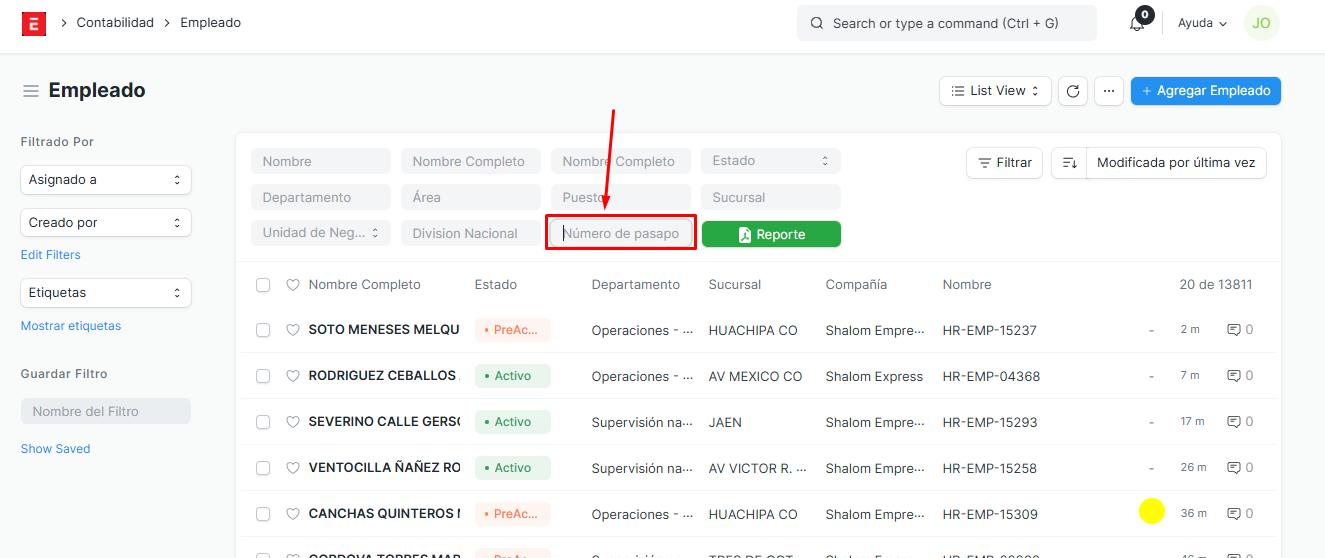The image size is (1325, 558).
Task: Select the RODRIGUEZ CEBALLOS row checkbox
Action: click(x=263, y=376)
